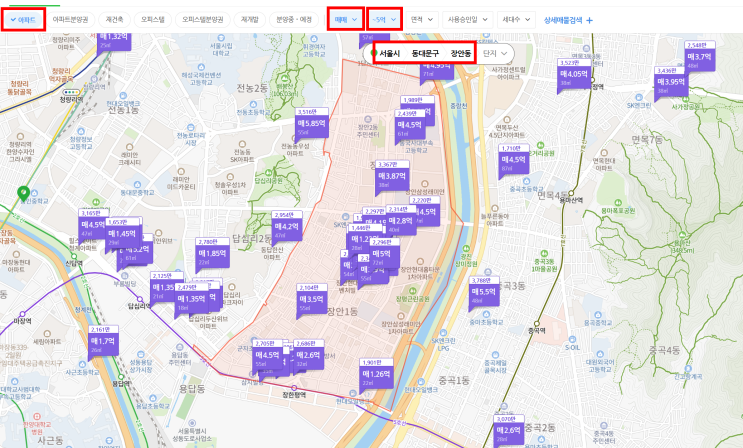
Task: Open the 매 3.95억 38㎡ listing marker
Action: pos(671,82)
